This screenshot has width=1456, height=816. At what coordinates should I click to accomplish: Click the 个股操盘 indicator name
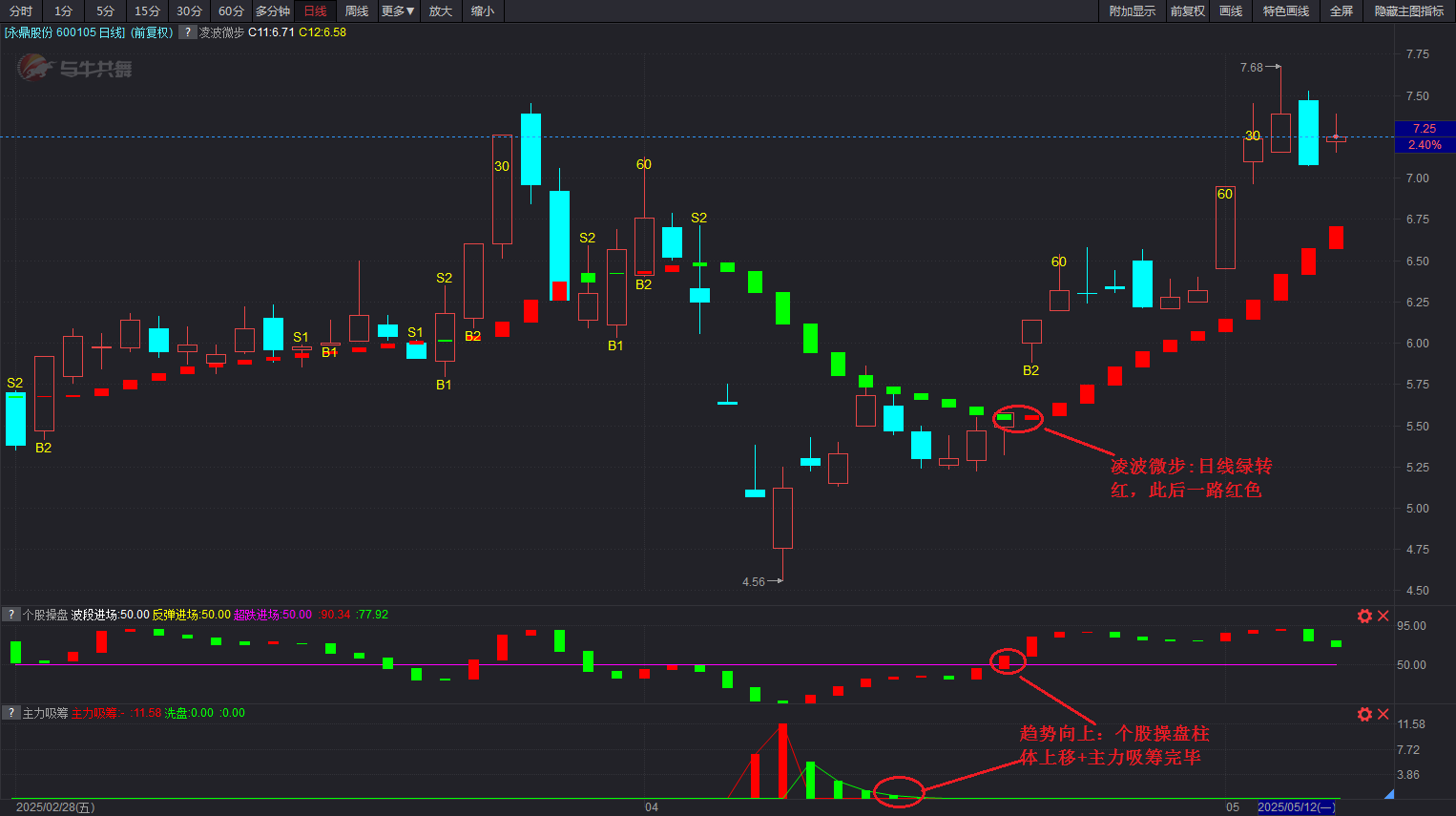pyautogui.click(x=45, y=615)
